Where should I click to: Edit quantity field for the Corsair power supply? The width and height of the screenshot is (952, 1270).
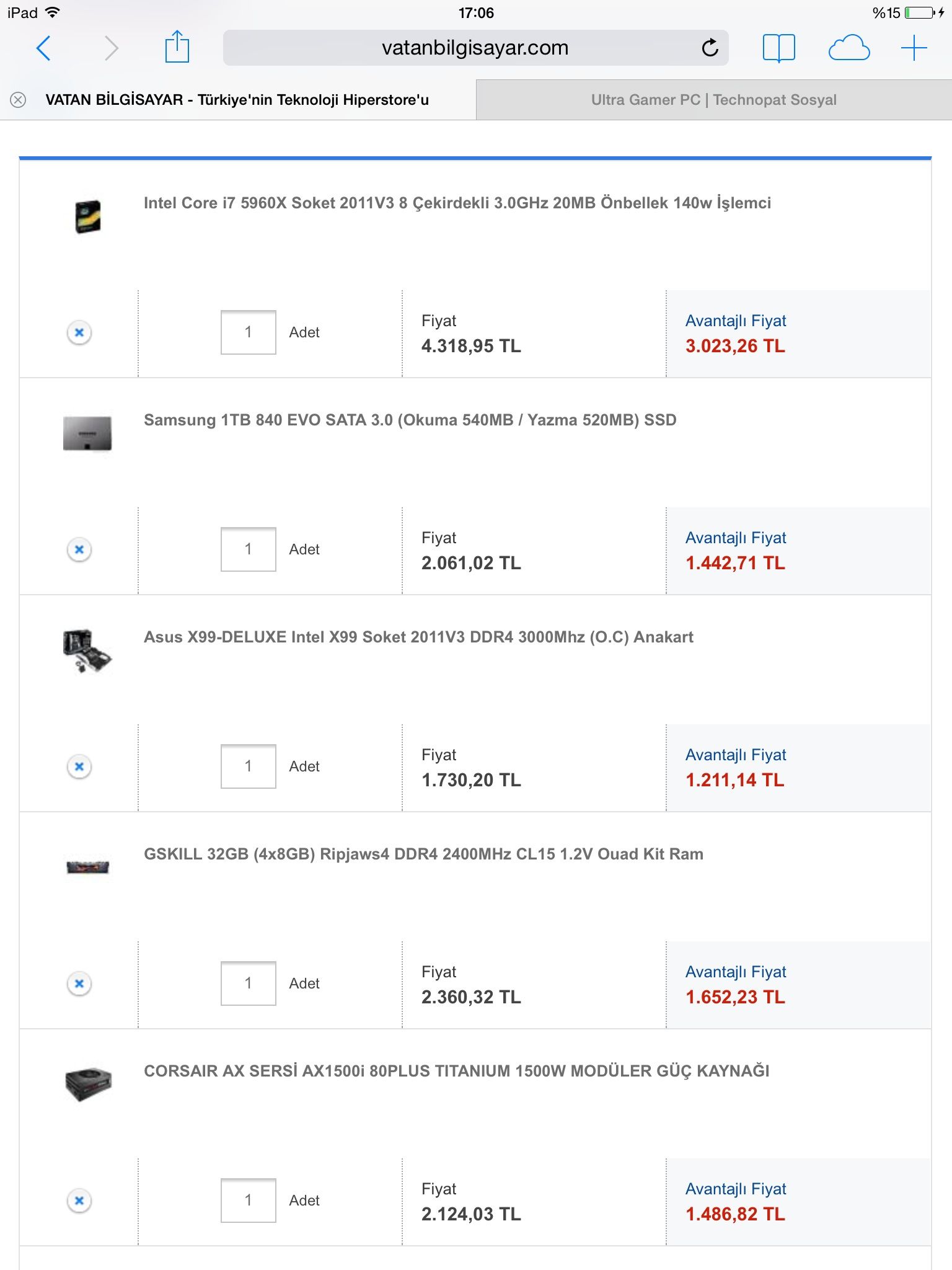248,1201
